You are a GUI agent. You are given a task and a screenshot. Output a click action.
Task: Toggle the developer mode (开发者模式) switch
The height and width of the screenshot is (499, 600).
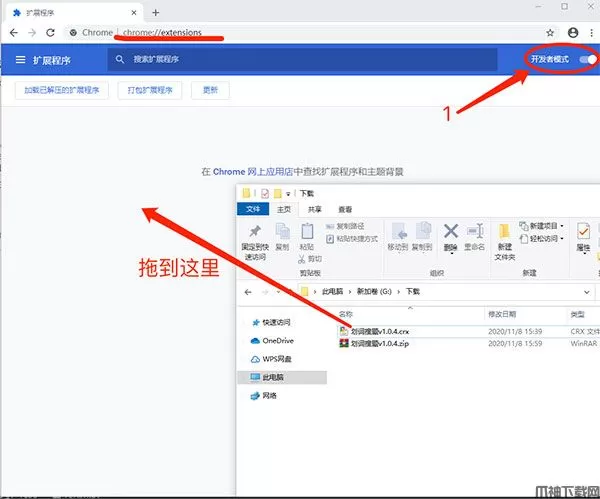[x=588, y=59]
